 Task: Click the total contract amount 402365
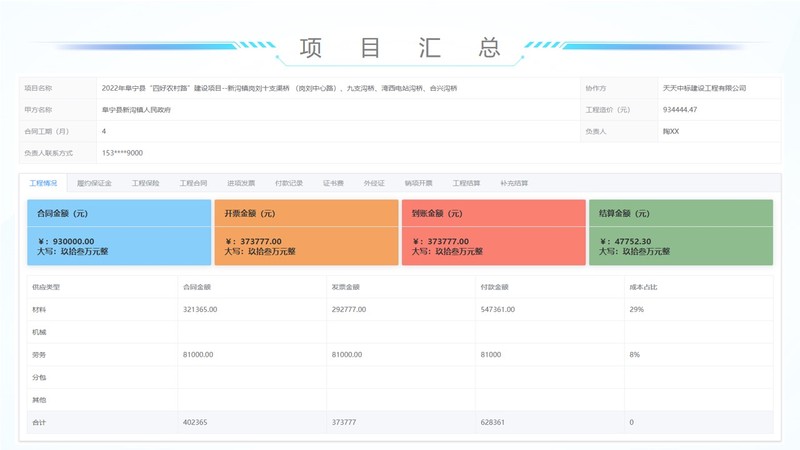pos(195,422)
